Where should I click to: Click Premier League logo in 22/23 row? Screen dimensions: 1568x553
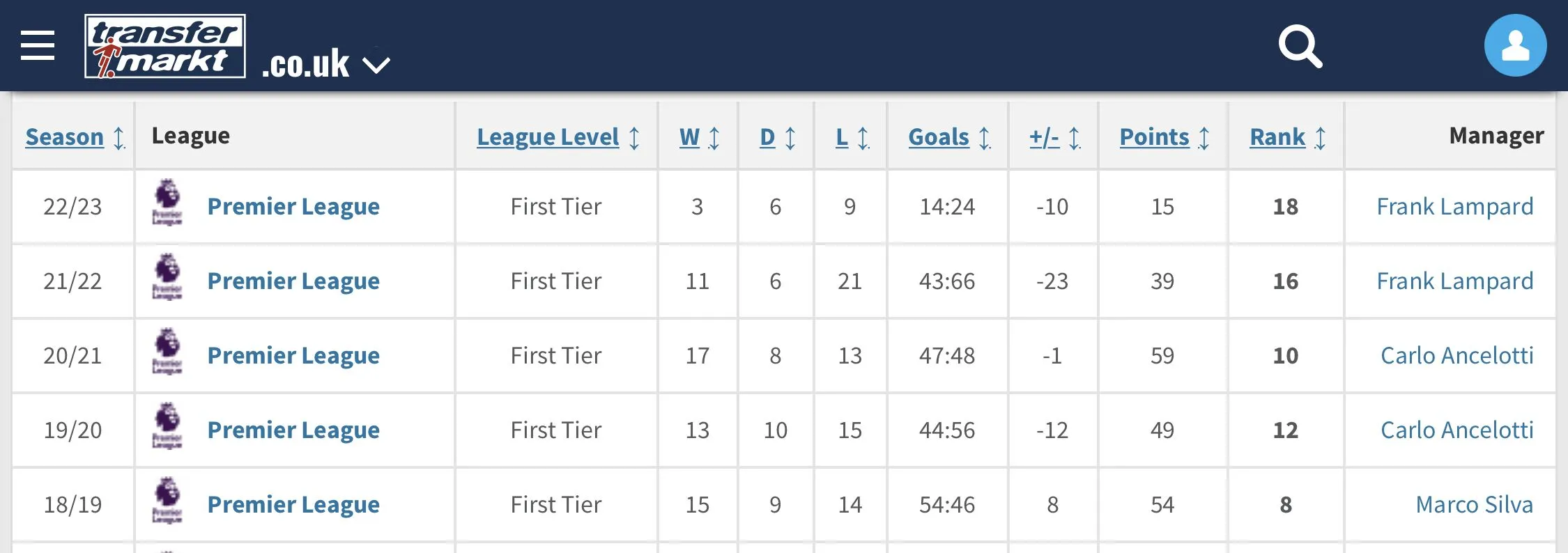[167, 203]
